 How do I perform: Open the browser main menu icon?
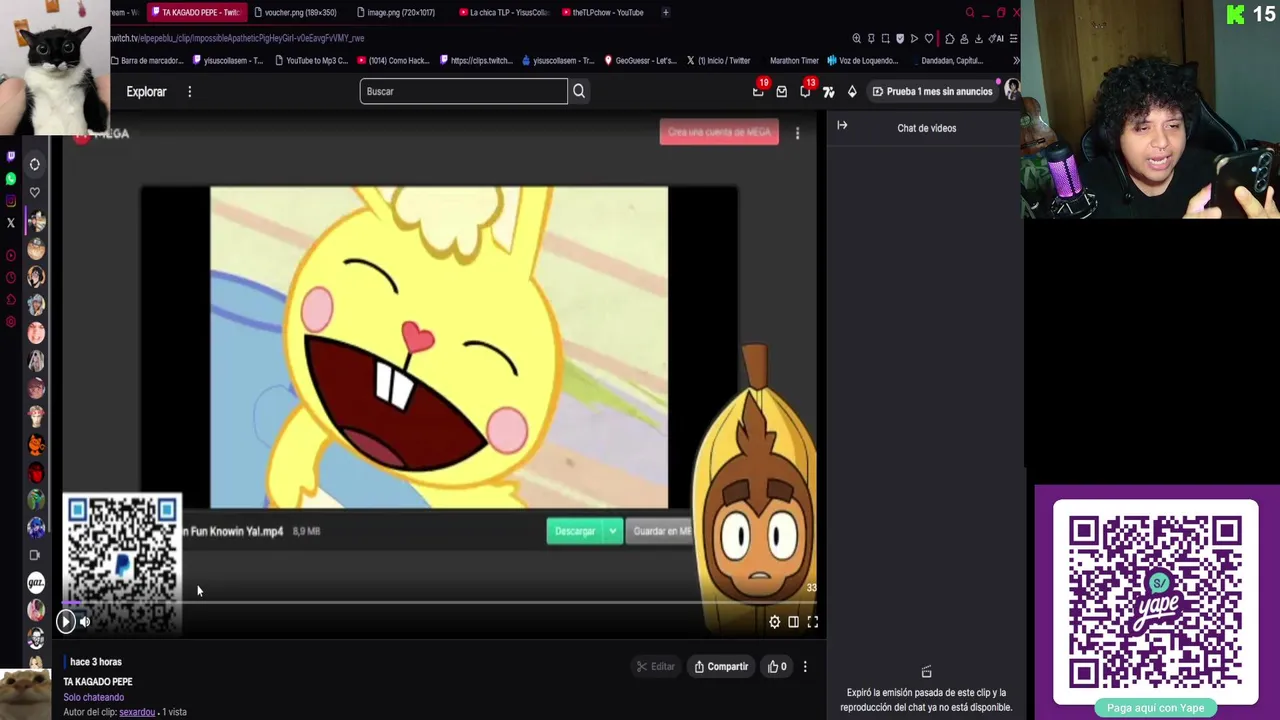coord(1013,38)
